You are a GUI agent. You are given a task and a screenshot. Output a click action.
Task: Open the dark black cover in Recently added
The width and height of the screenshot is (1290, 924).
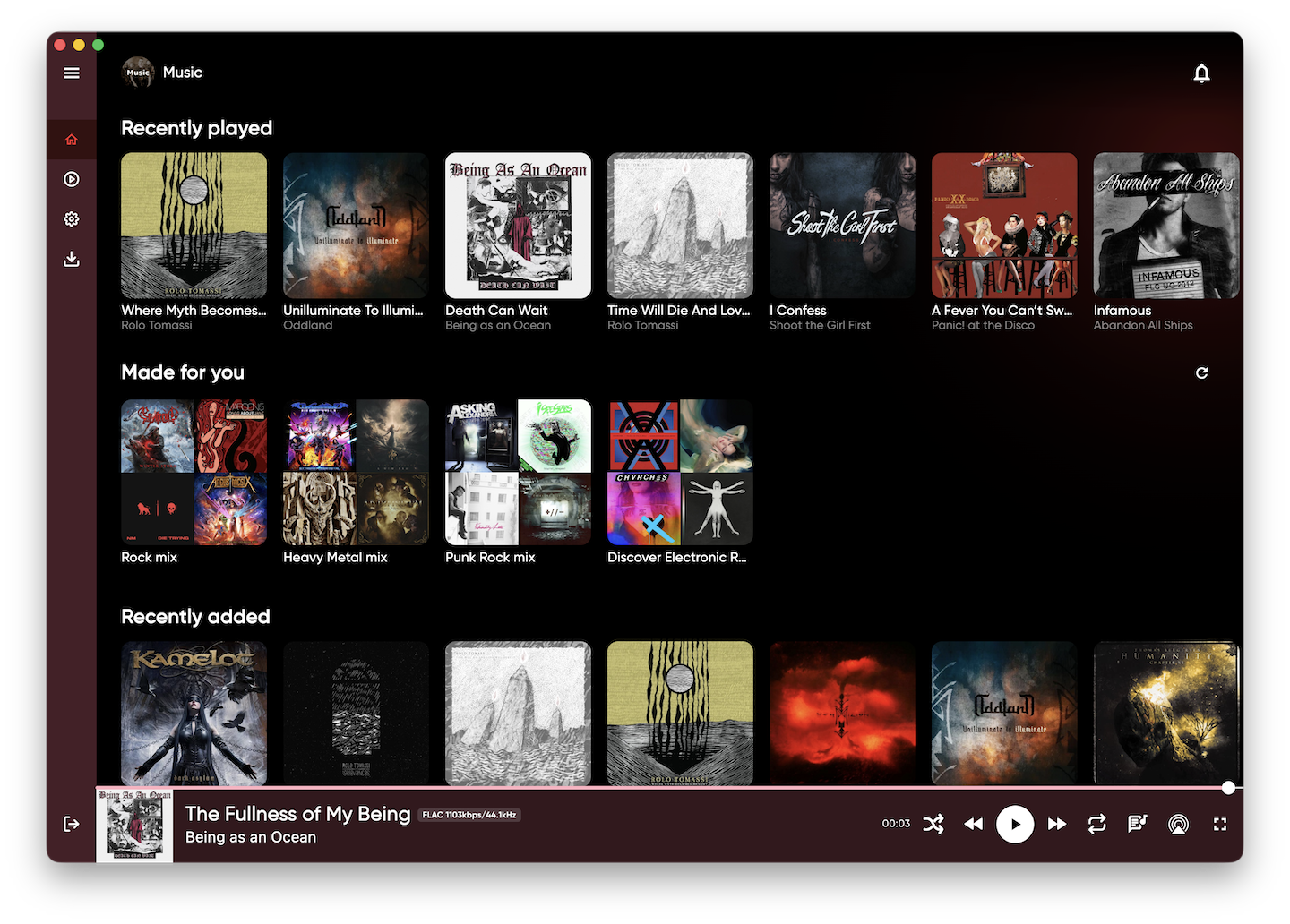click(357, 714)
